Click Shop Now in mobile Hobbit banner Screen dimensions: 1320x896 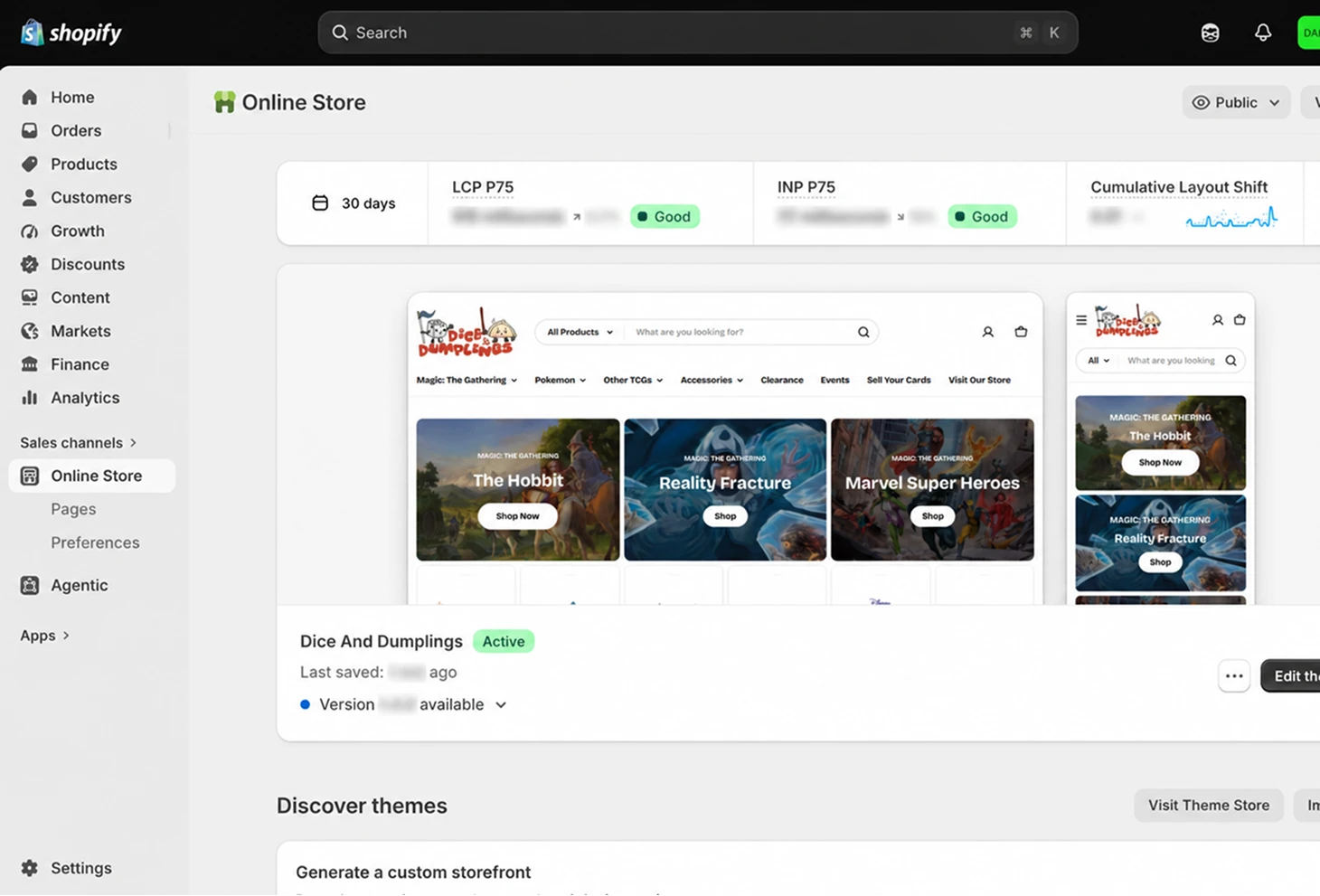pyautogui.click(x=1160, y=462)
